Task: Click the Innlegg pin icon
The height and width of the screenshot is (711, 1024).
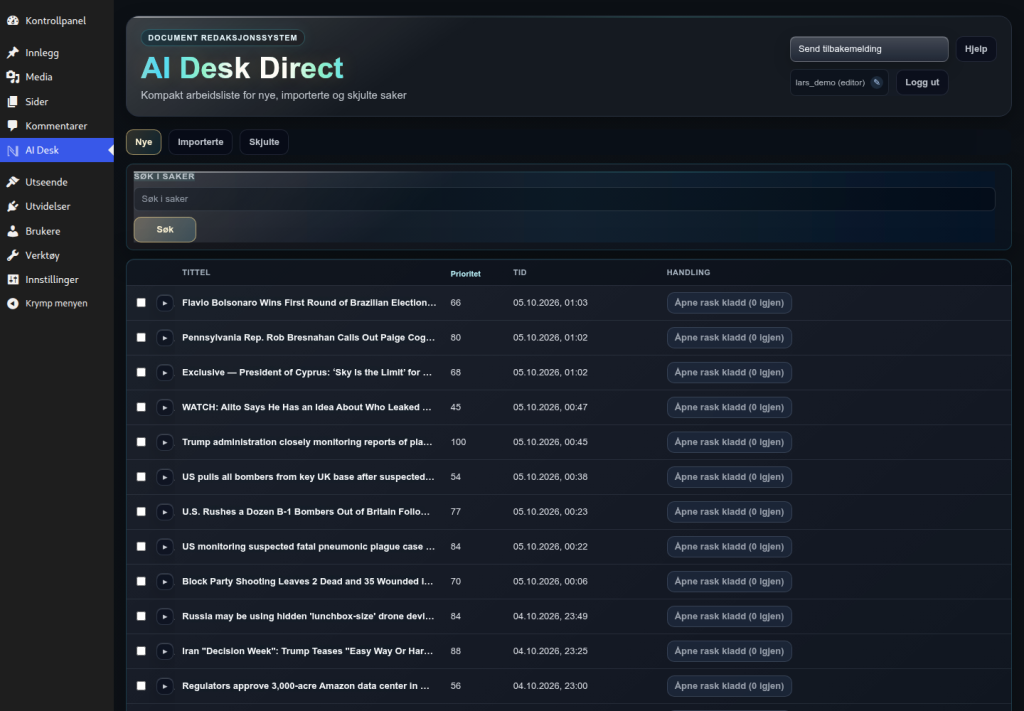Action: pos(12,52)
